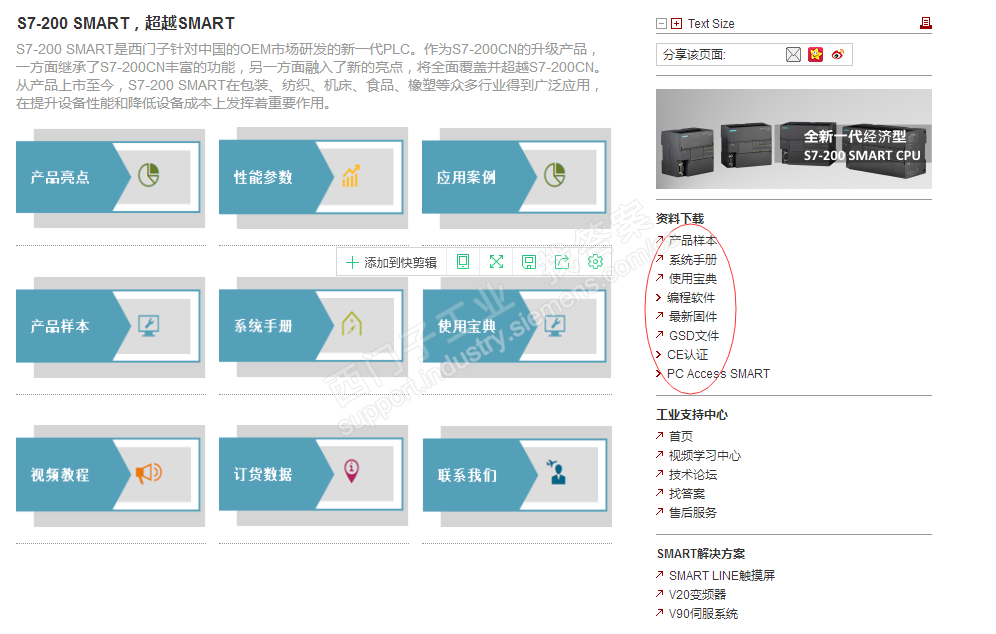Click the 分享该页面 label
Screen dimensions: 996x634
pyautogui.click(x=694, y=55)
